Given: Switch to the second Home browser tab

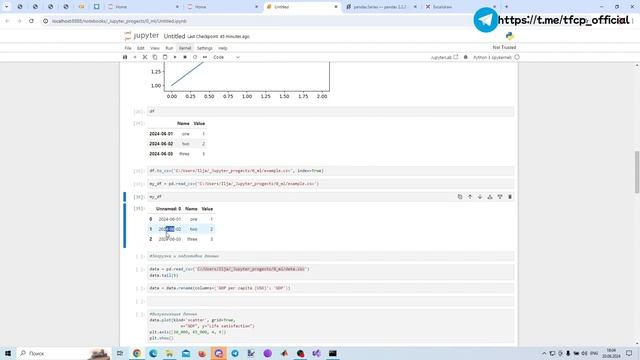Looking at the screenshot, I should (x=222, y=7).
